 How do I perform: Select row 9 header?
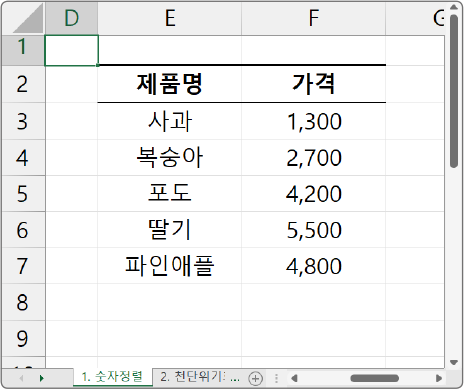point(23,338)
